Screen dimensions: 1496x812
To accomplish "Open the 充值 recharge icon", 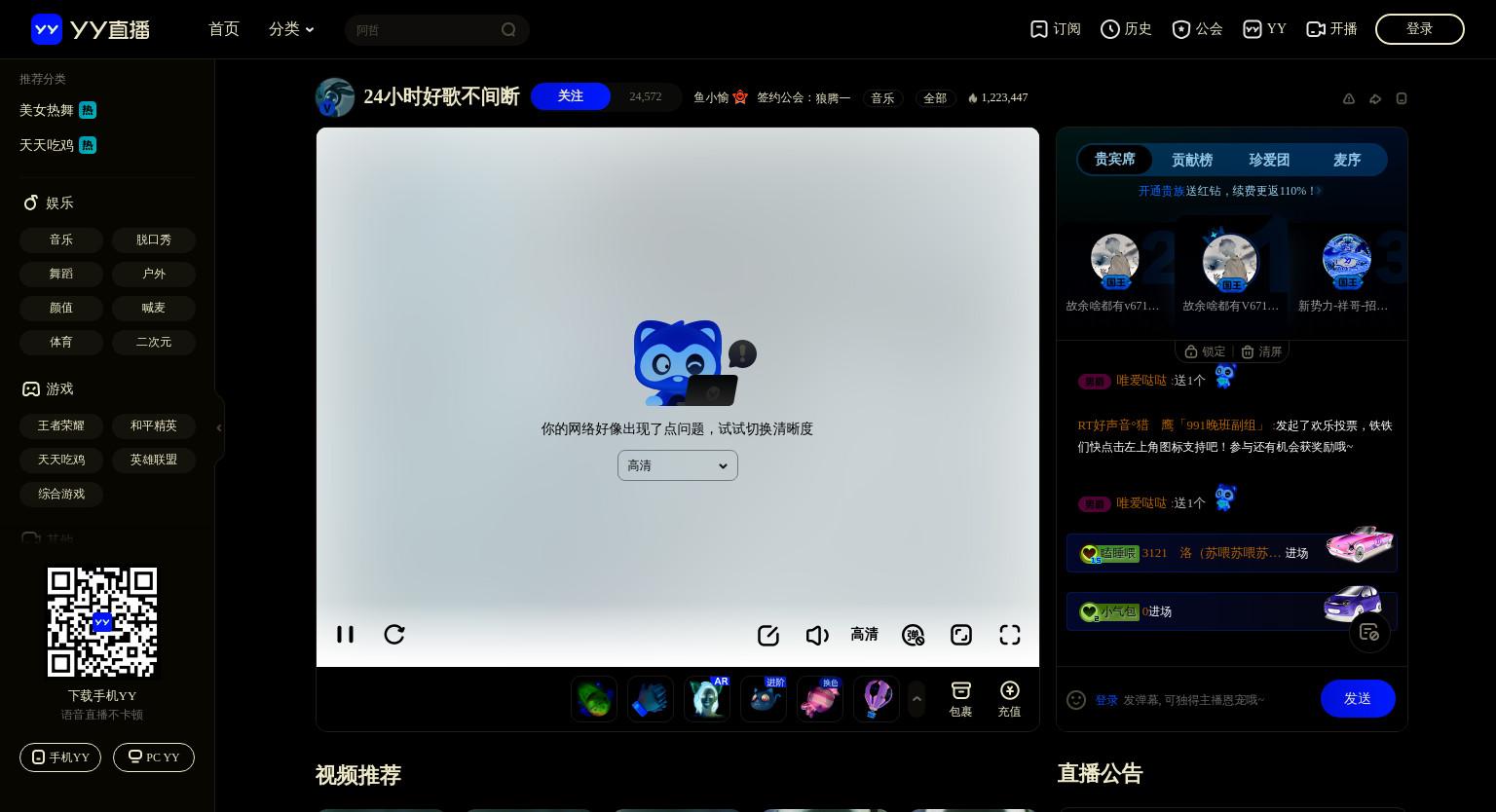I will (x=1010, y=699).
